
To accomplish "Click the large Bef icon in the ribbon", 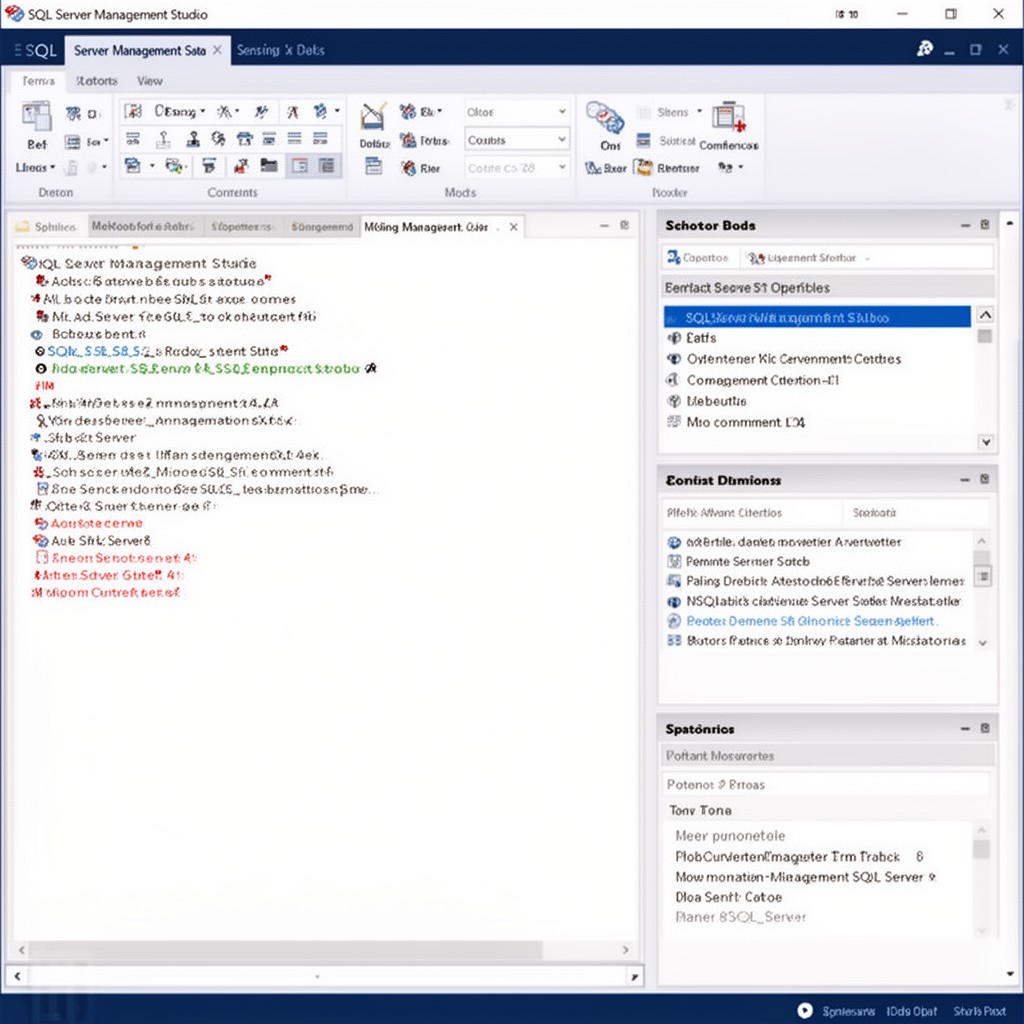I will coord(37,118).
